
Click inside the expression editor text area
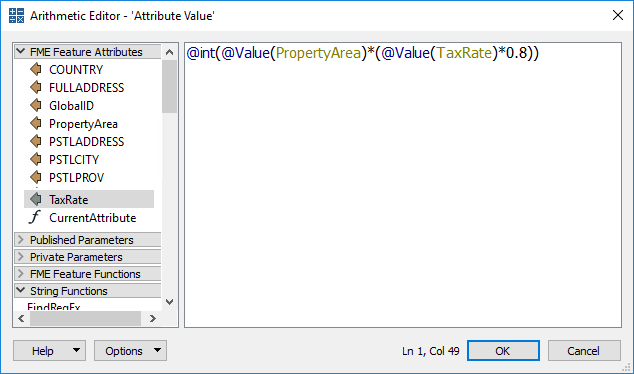pyautogui.click(x=403, y=185)
